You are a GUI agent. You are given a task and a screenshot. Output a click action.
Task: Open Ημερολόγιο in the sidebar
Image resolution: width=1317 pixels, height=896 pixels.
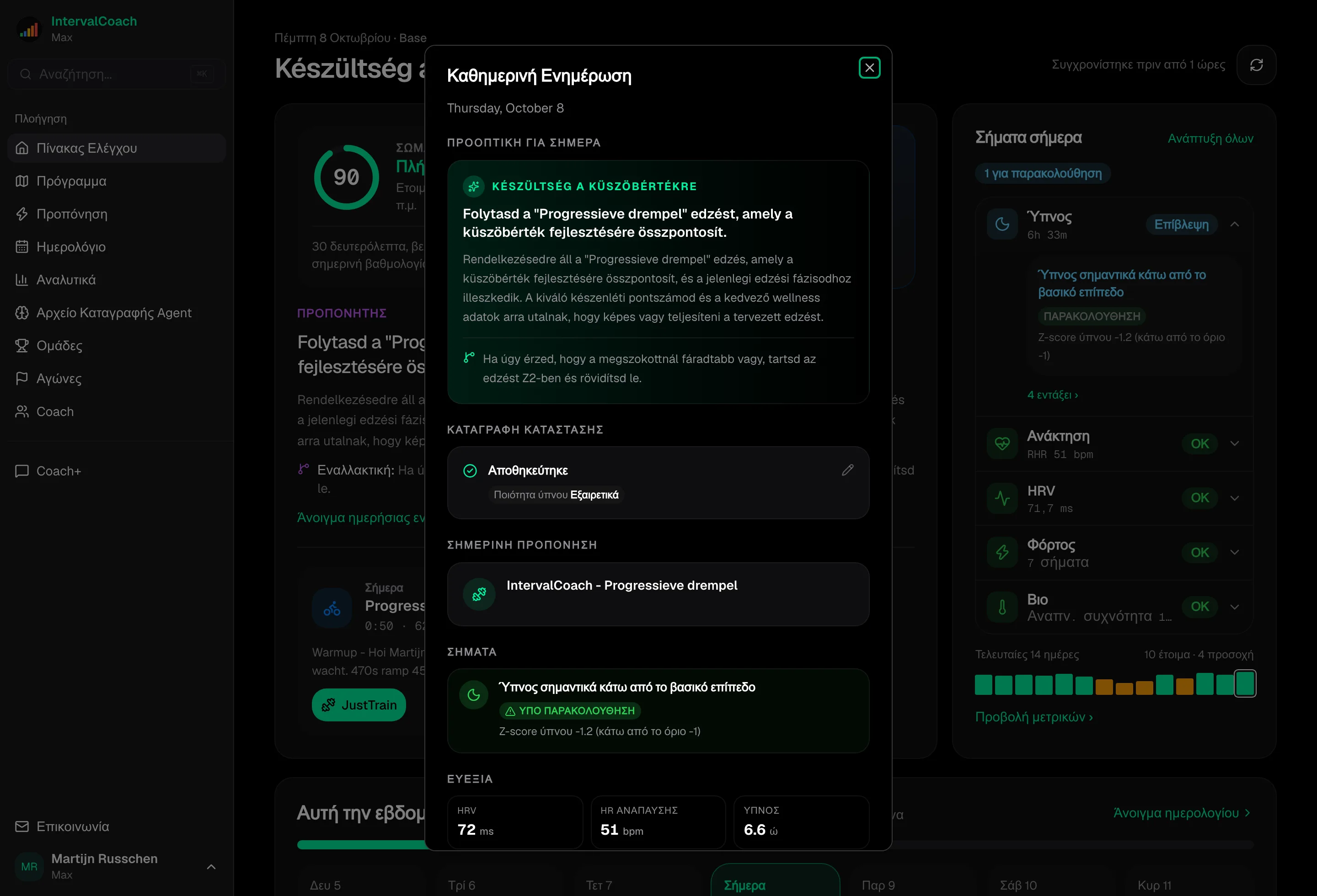(x=117, y=247)
